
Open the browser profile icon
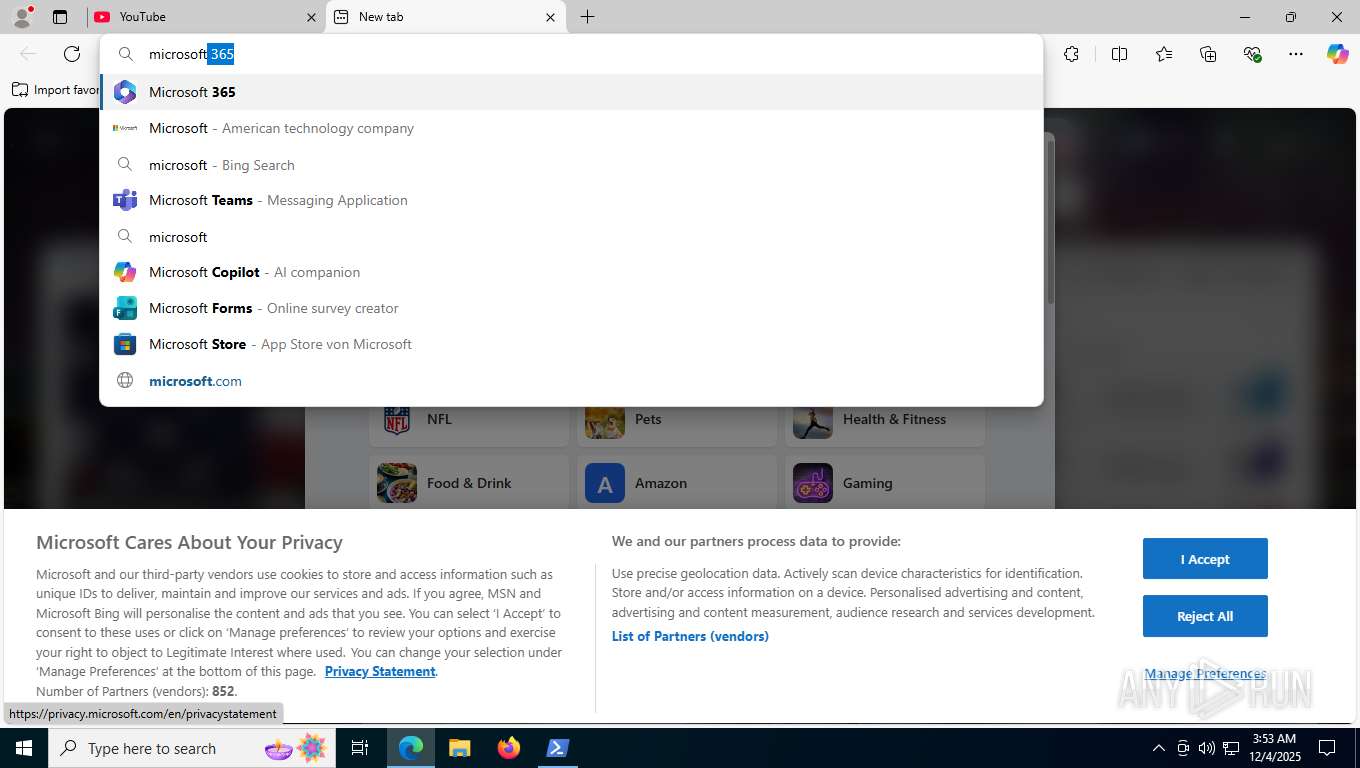[x=22, y=17]
